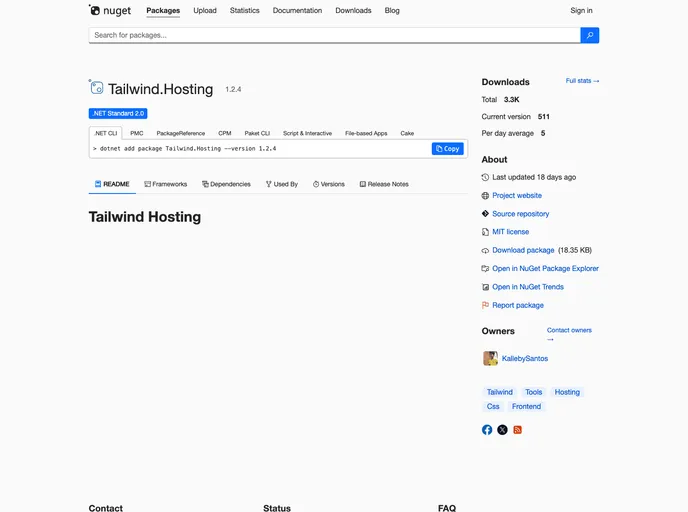Switch to the Versions tab

(329, 184)
